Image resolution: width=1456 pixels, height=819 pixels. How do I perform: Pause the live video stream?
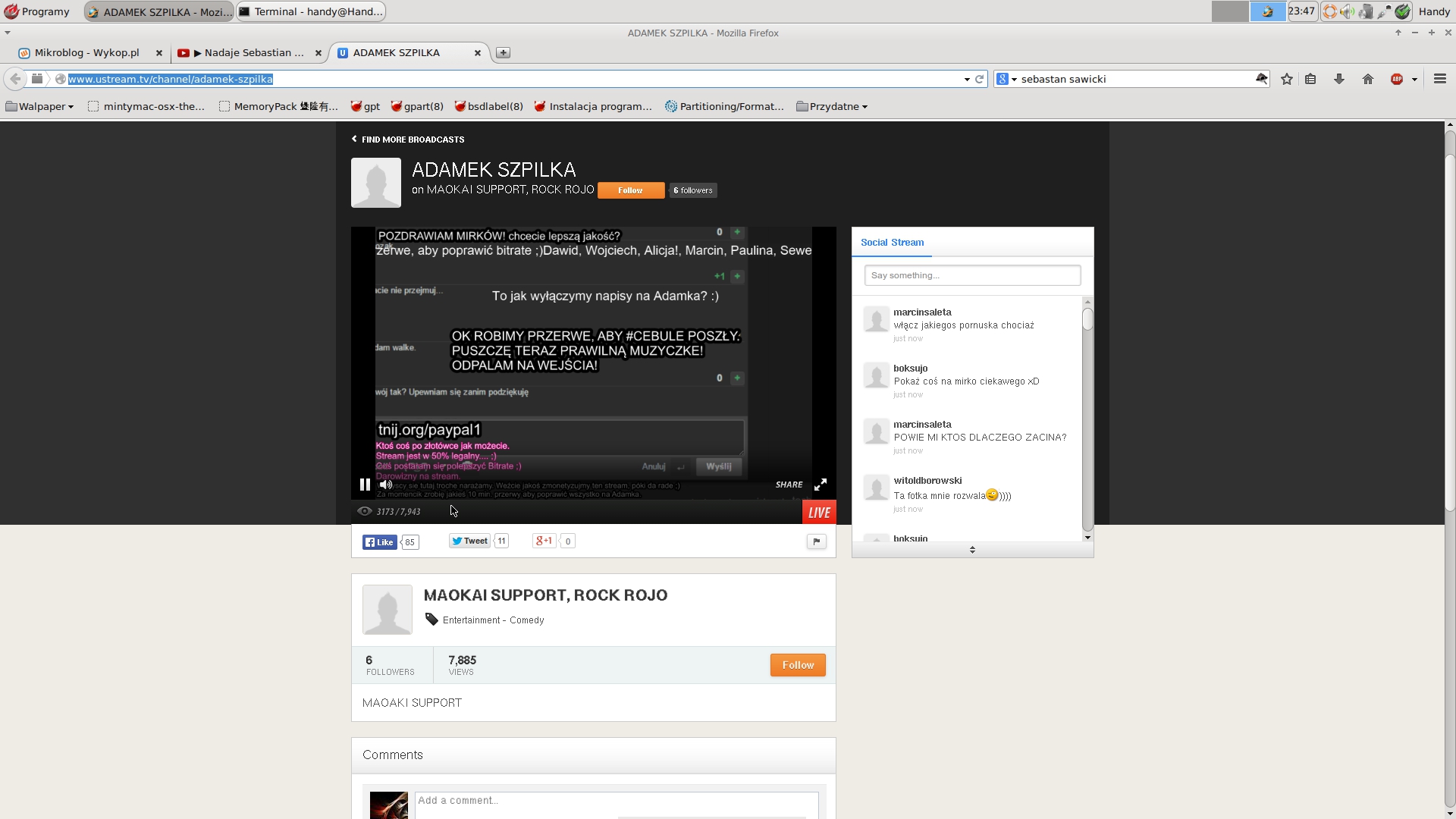tap(365, 485)
